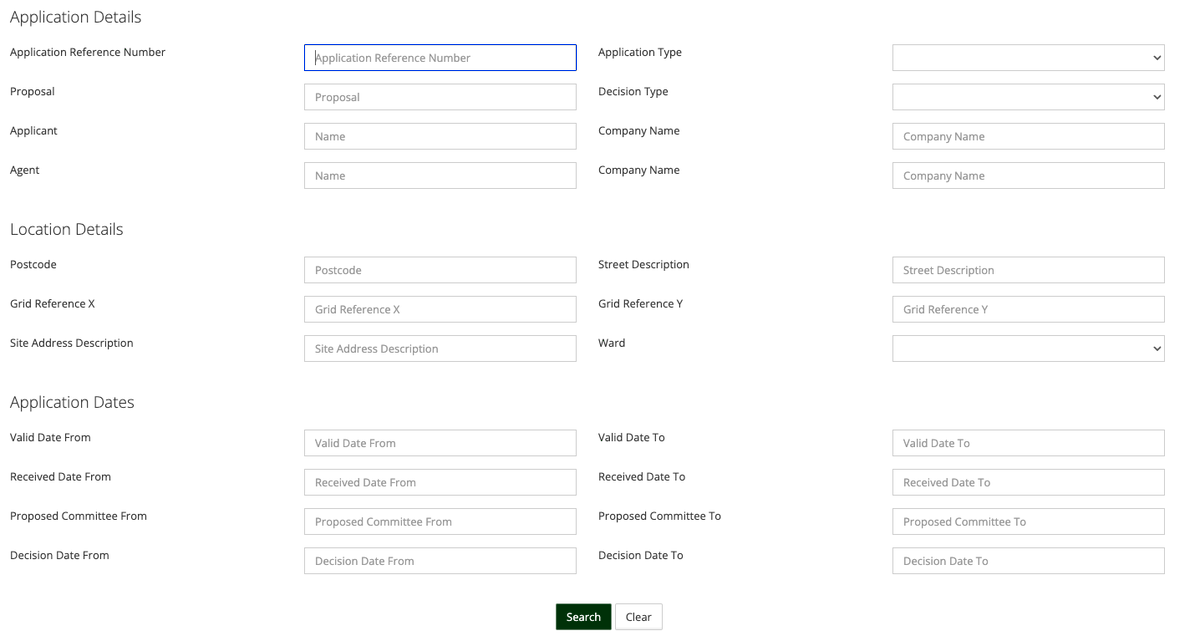Focus the Street Description field
The width and height of the screenshot is (1200, 636).
[1028, 270]
